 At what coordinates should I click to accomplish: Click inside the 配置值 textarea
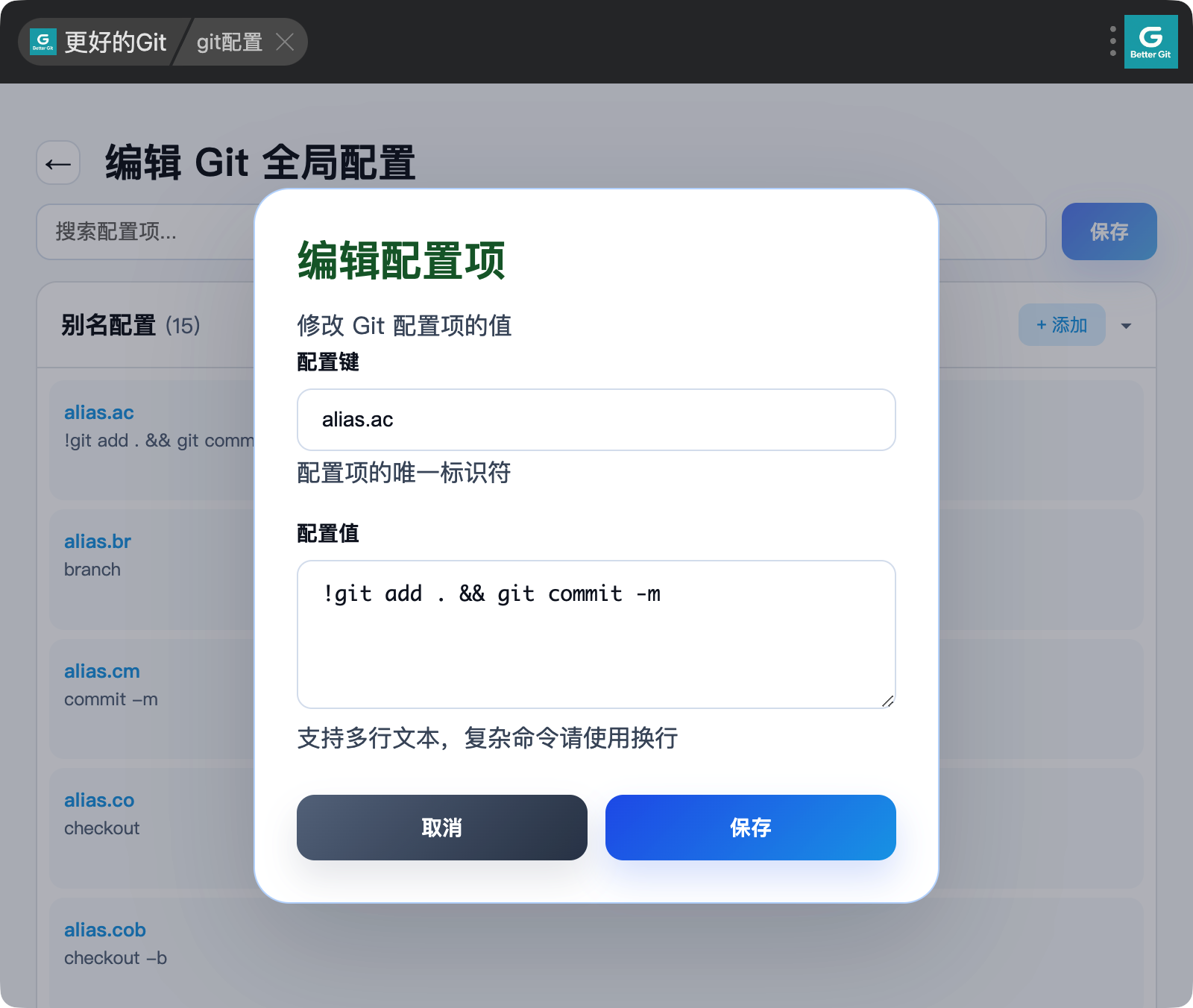tap(596, 634)
